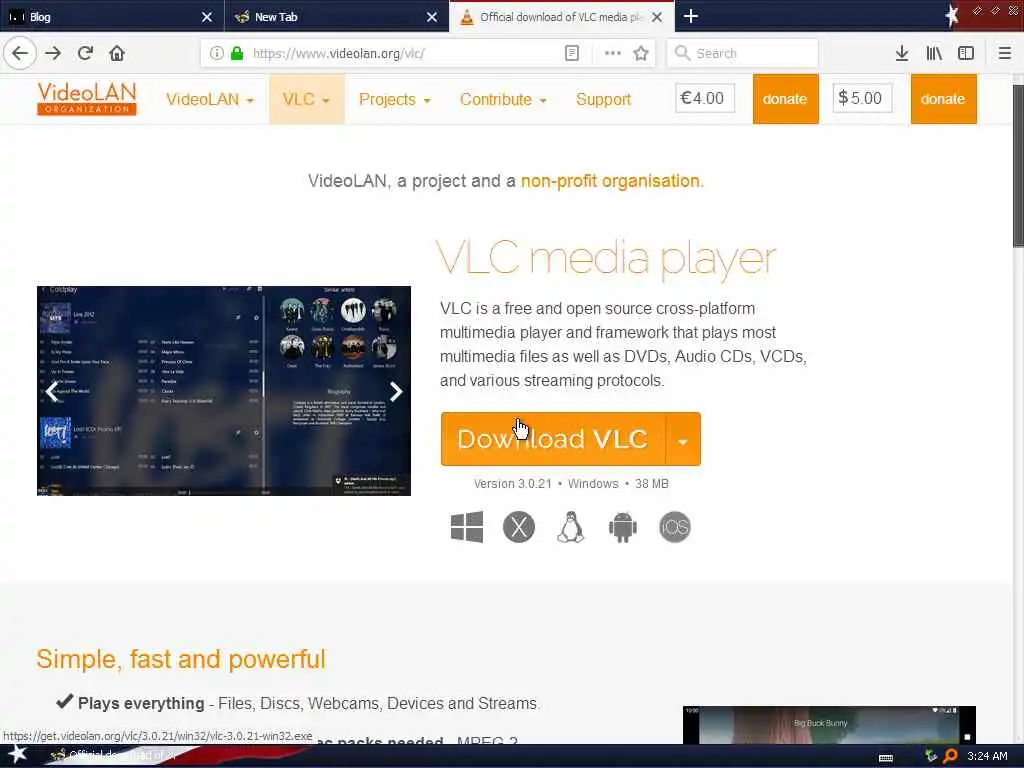This screenshot has height=768, width=1024.
Task: Switch to the New Tab tab
Action: [x=337, y=16]
